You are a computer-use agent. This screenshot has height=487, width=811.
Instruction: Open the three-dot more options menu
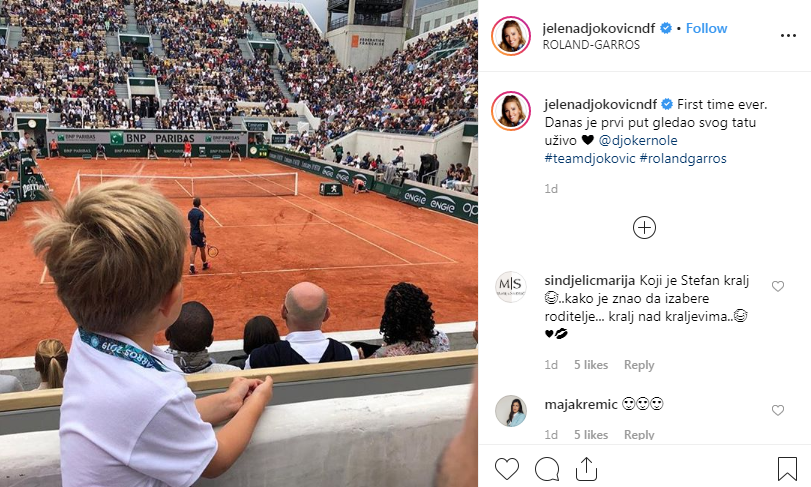[x=788, y=36]
